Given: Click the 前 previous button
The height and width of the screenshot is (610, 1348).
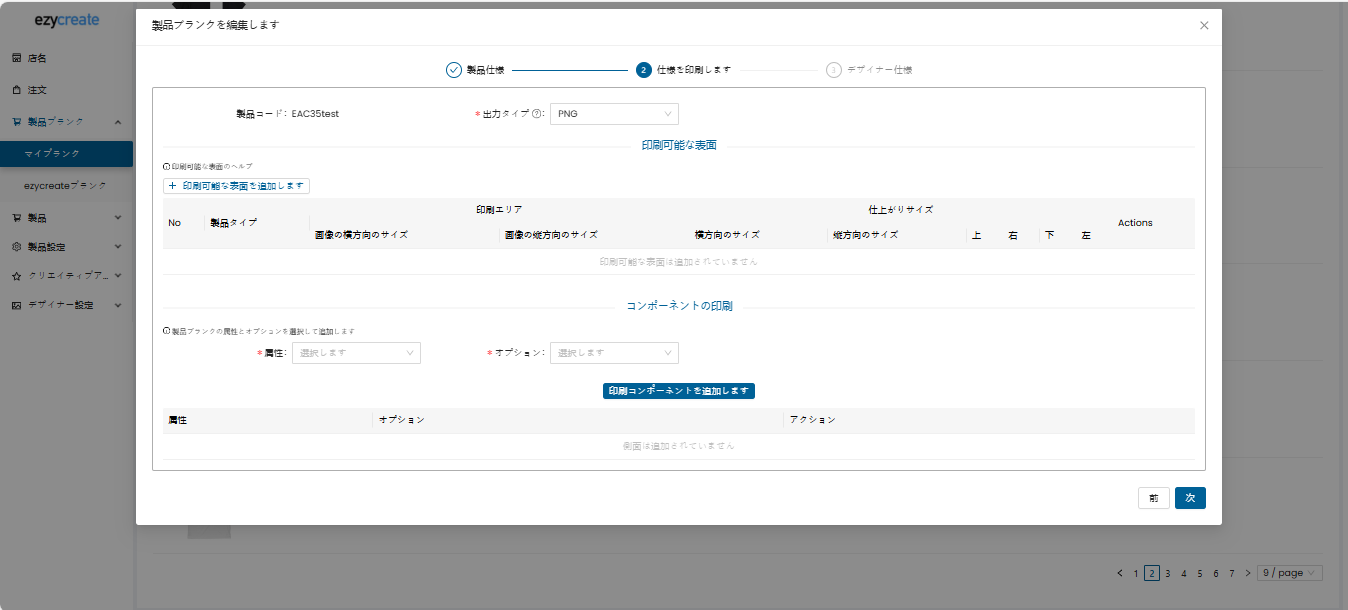Looking at the screenshot, I should coord(1153,498).
